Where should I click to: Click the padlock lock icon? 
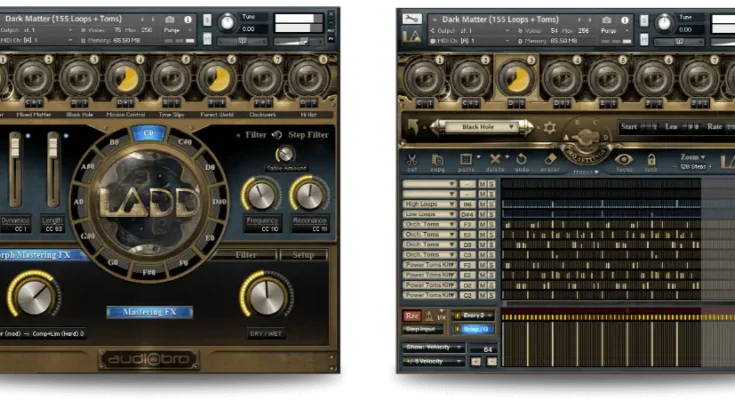click(651, 160)
